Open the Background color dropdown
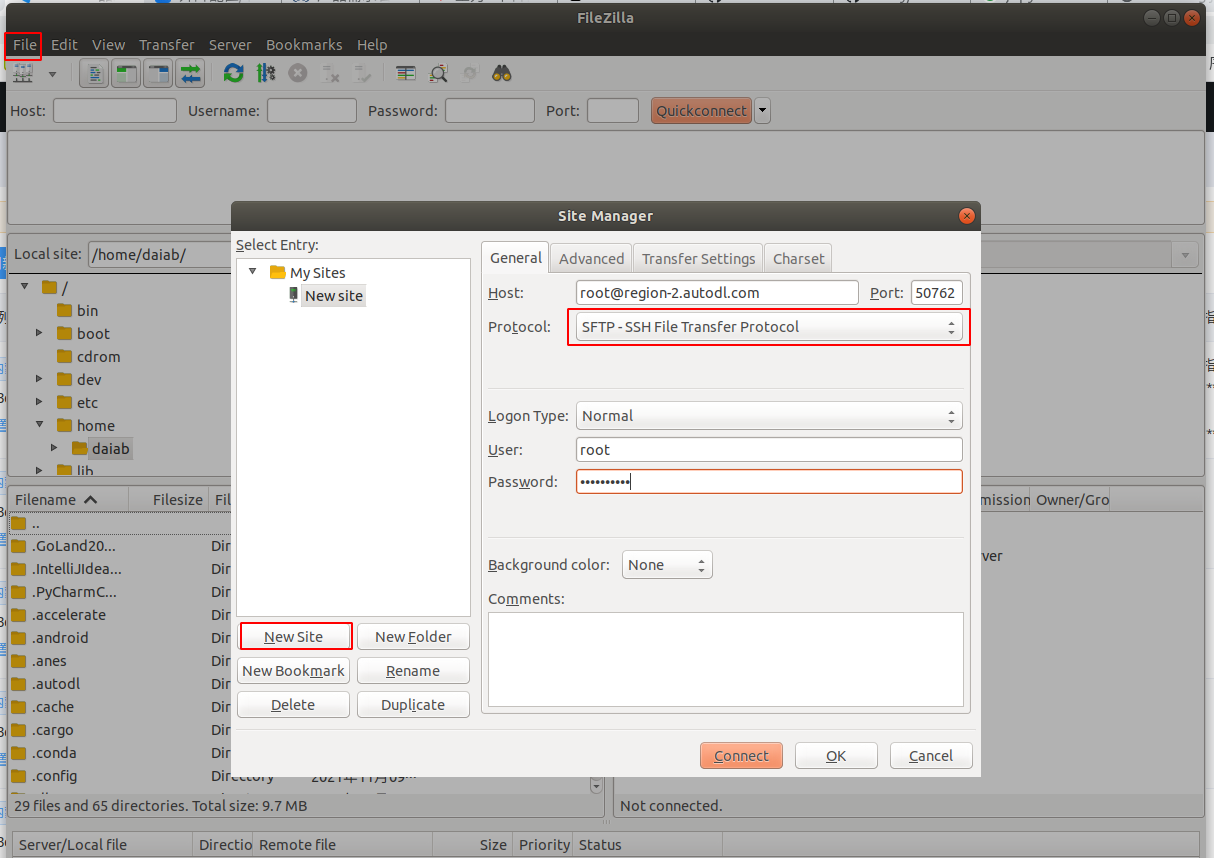1214x858 pixels. 667,565
